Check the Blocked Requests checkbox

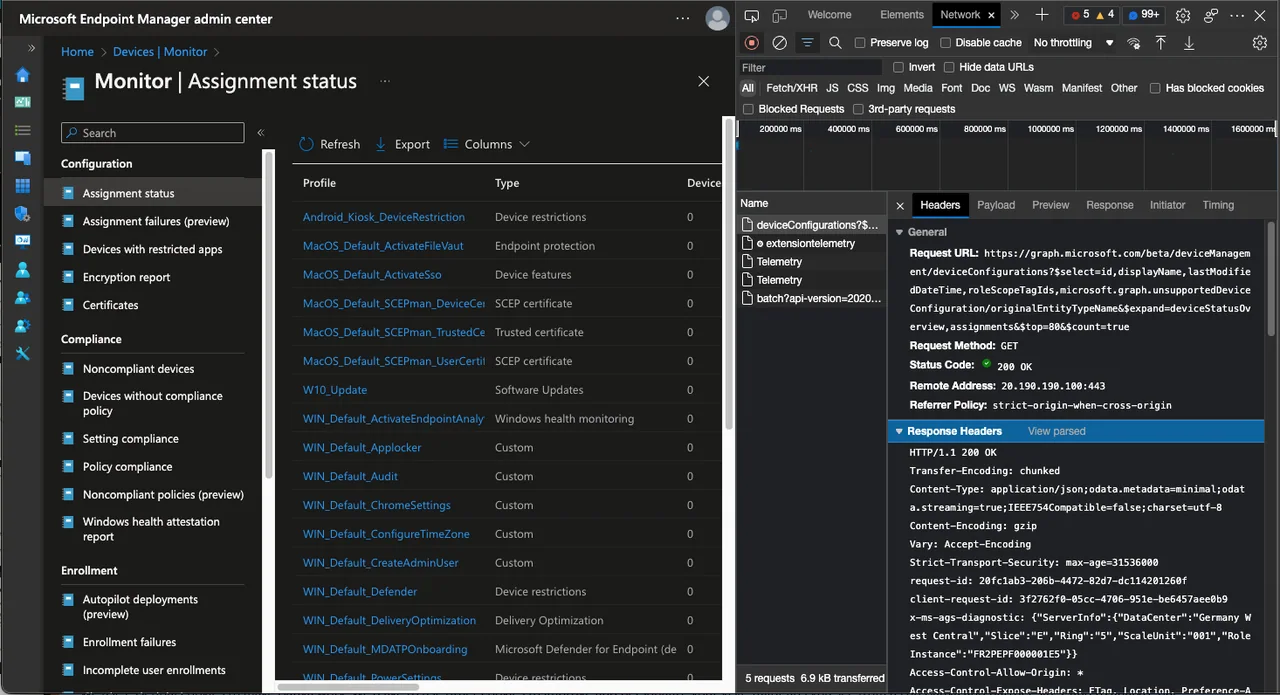[748, 109]
